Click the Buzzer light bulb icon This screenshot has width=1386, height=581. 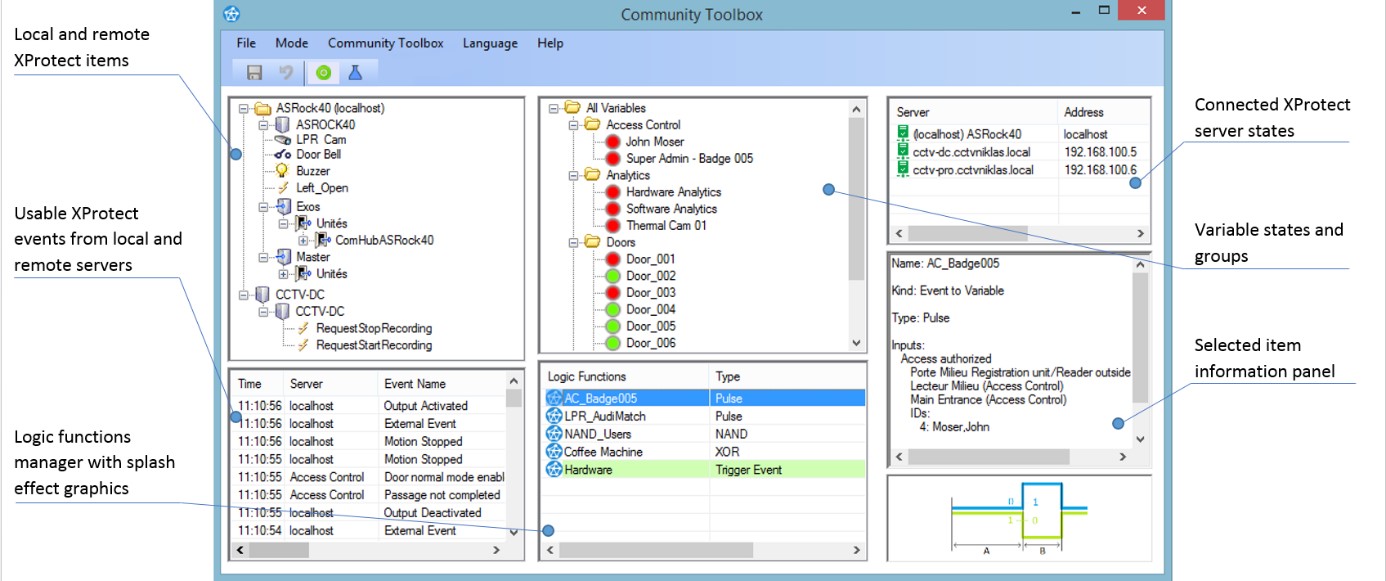(282, 171)
